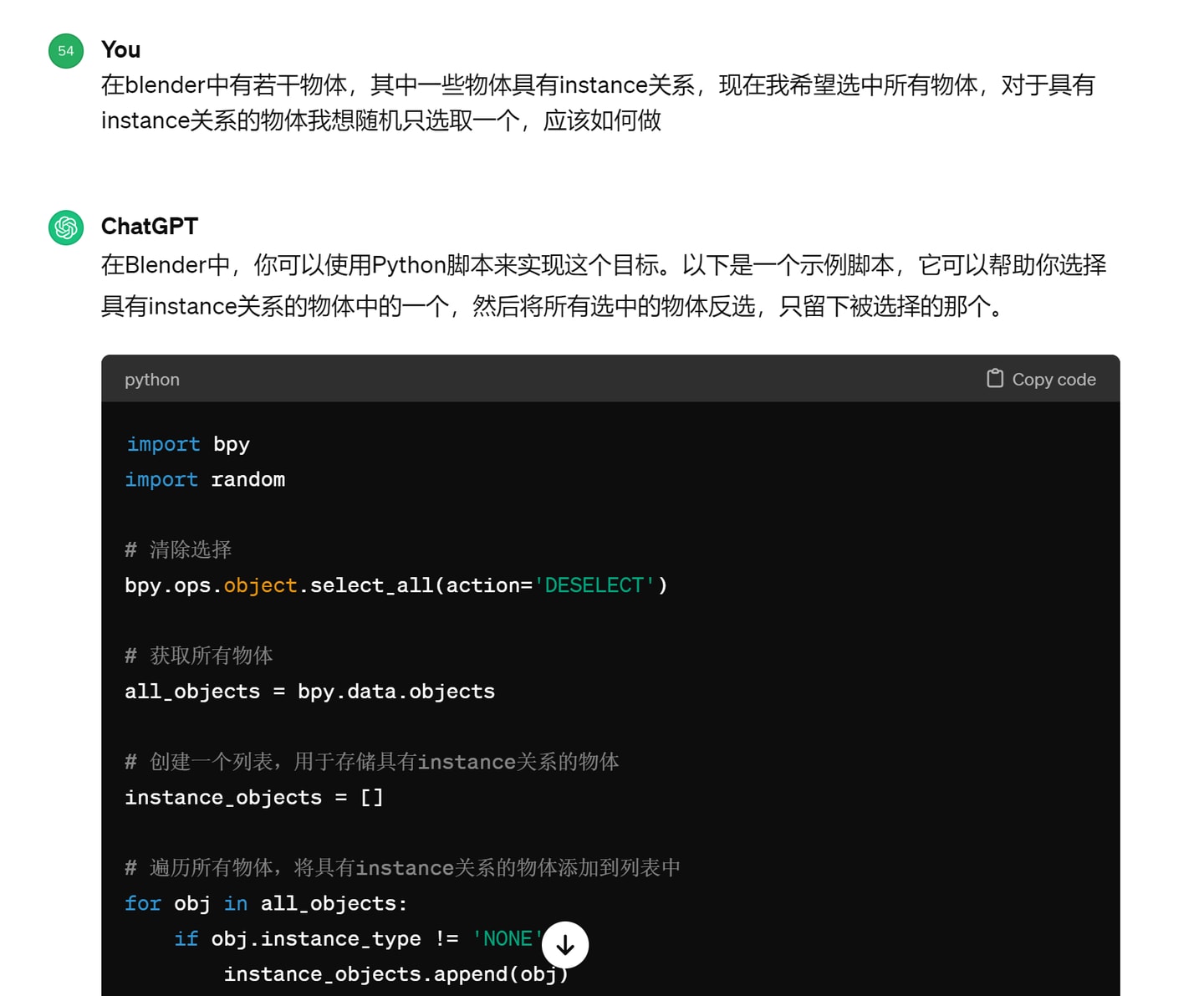This screenshot has width=1204, height=996.
Task: Click the '# 清除选择' comment
Action: point(178,549)
